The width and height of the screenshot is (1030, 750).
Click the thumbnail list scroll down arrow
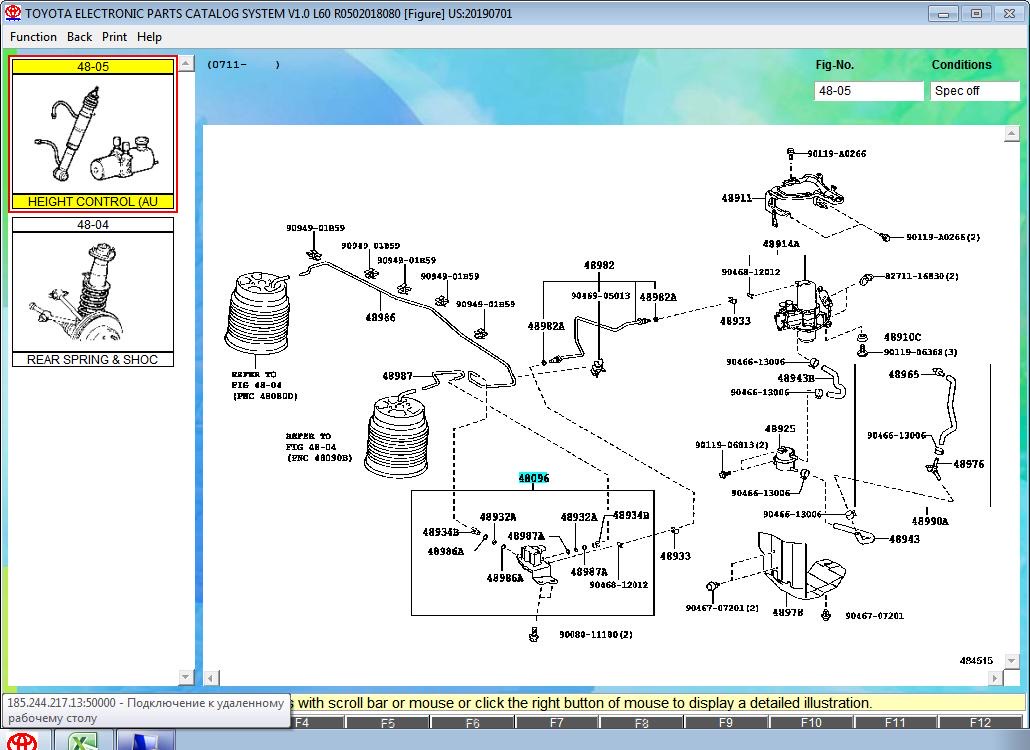(186, 679)
